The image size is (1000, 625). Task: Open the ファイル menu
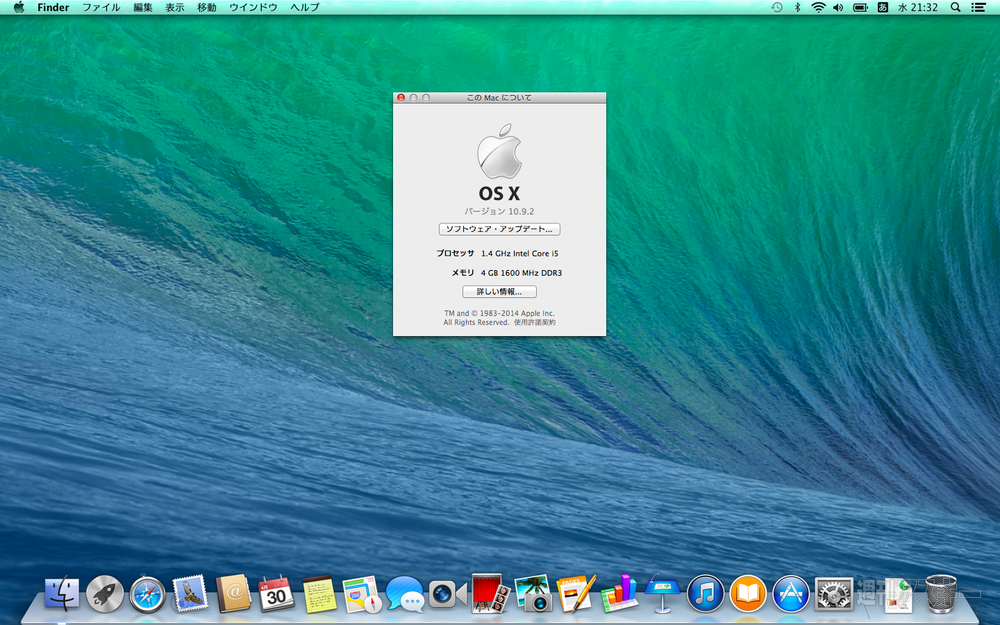101,7
